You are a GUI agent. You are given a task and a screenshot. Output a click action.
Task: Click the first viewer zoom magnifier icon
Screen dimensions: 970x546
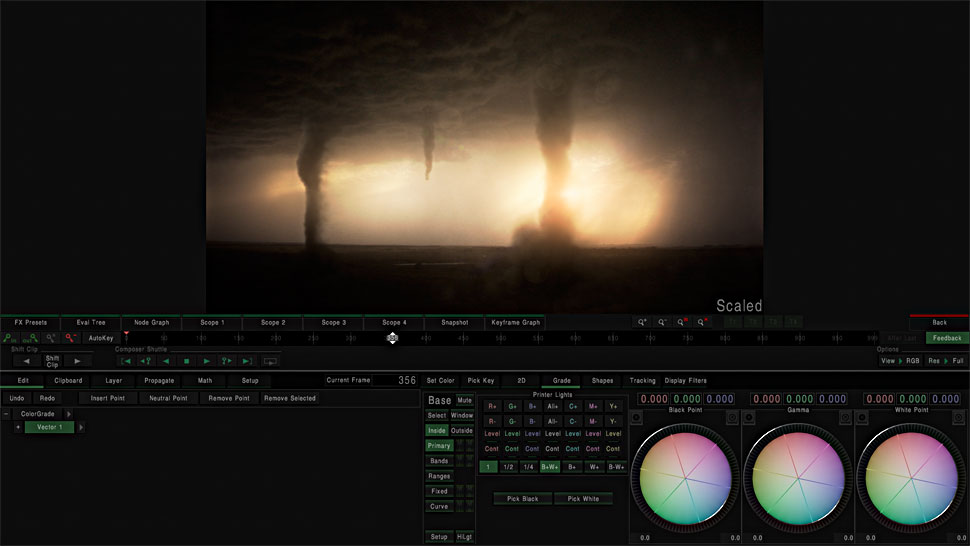click(x=642, y=323)
